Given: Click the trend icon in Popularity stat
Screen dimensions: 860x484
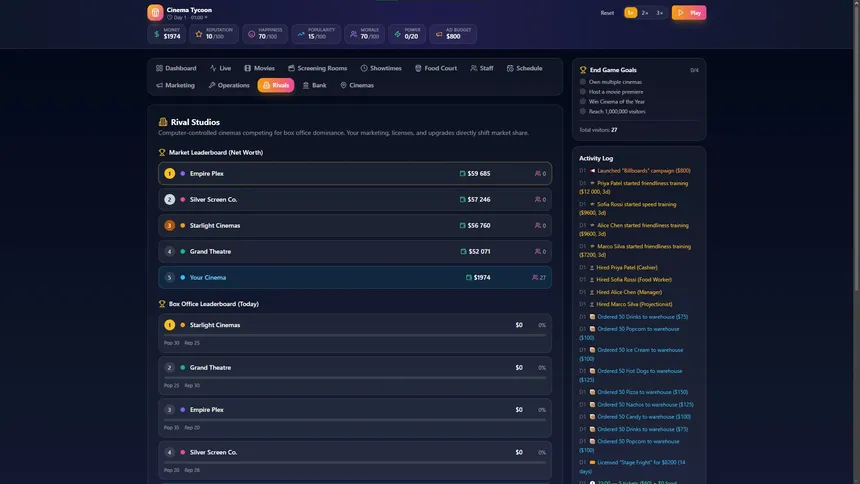Looking at the screenshot, I should (x=301, y=34).
